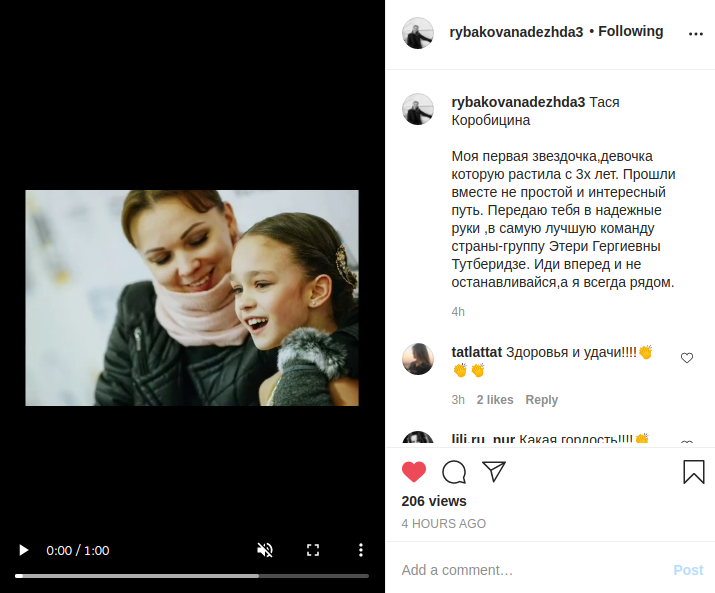Share post via paper plane icon

coord(494,471)
